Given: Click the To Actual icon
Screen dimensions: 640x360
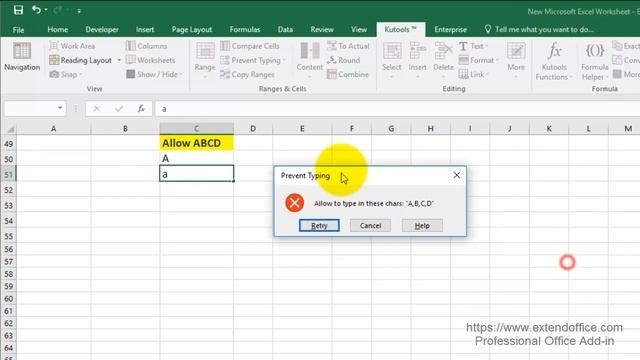Looking at the screenshot, I should tap(332, 46).
